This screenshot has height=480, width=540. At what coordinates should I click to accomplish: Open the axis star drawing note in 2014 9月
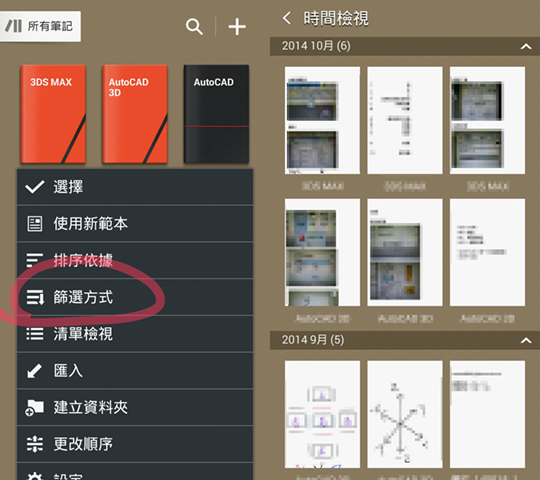405,415
